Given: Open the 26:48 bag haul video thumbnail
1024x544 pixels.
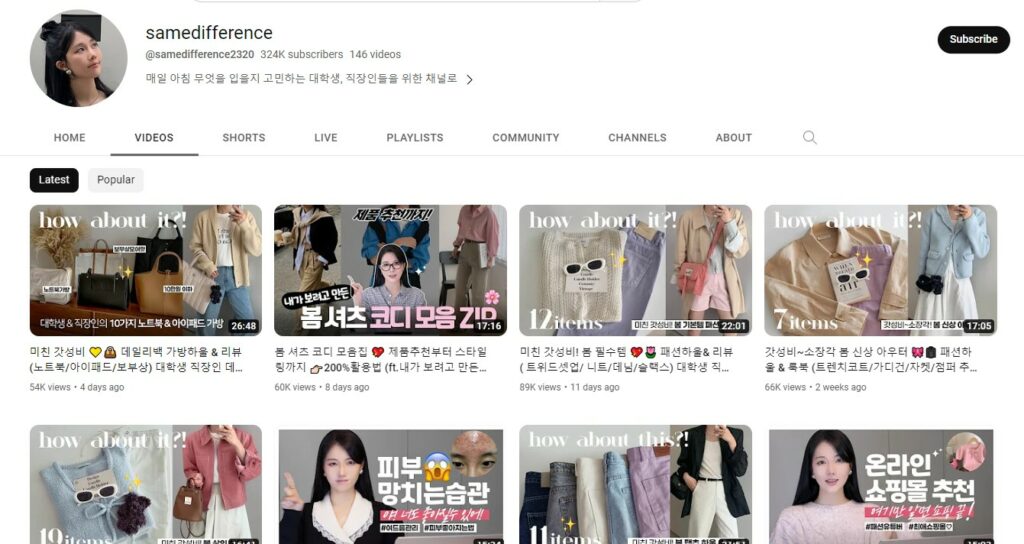Looking at the screenshot, I should click(146, 270).
